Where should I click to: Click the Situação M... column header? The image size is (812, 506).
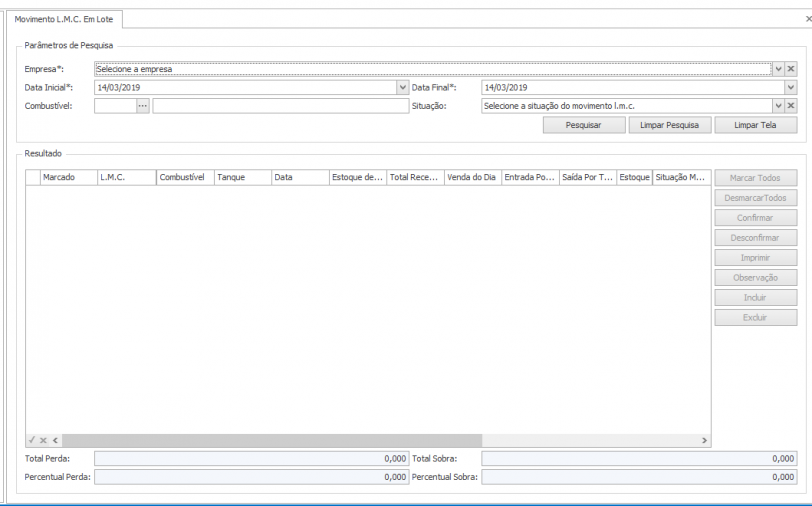coord(682,177)
